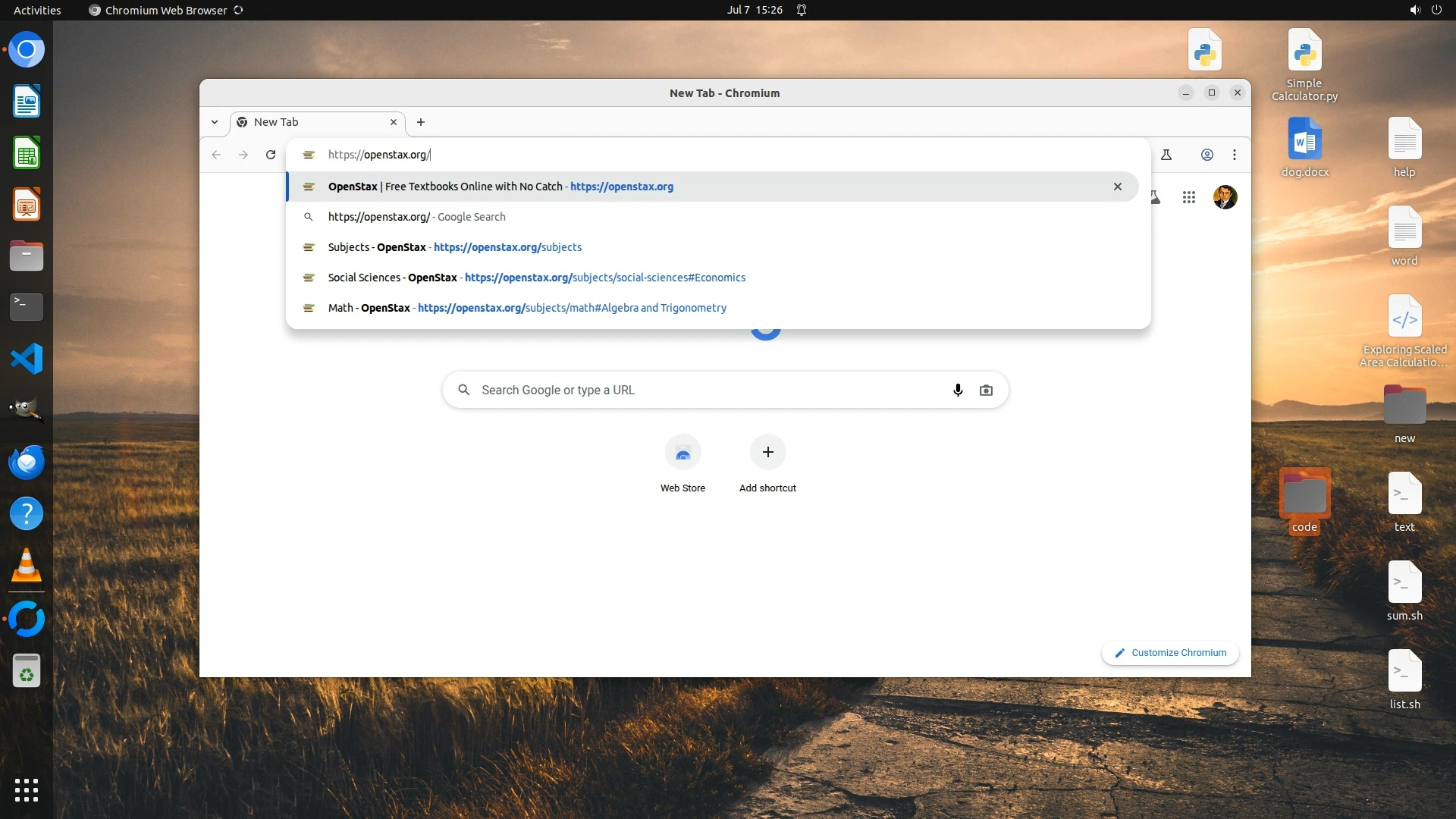Open the Chrome Labs flask icon
Image resolution: width=1456 pixels, height=819 pixels.
[1166, 155]
